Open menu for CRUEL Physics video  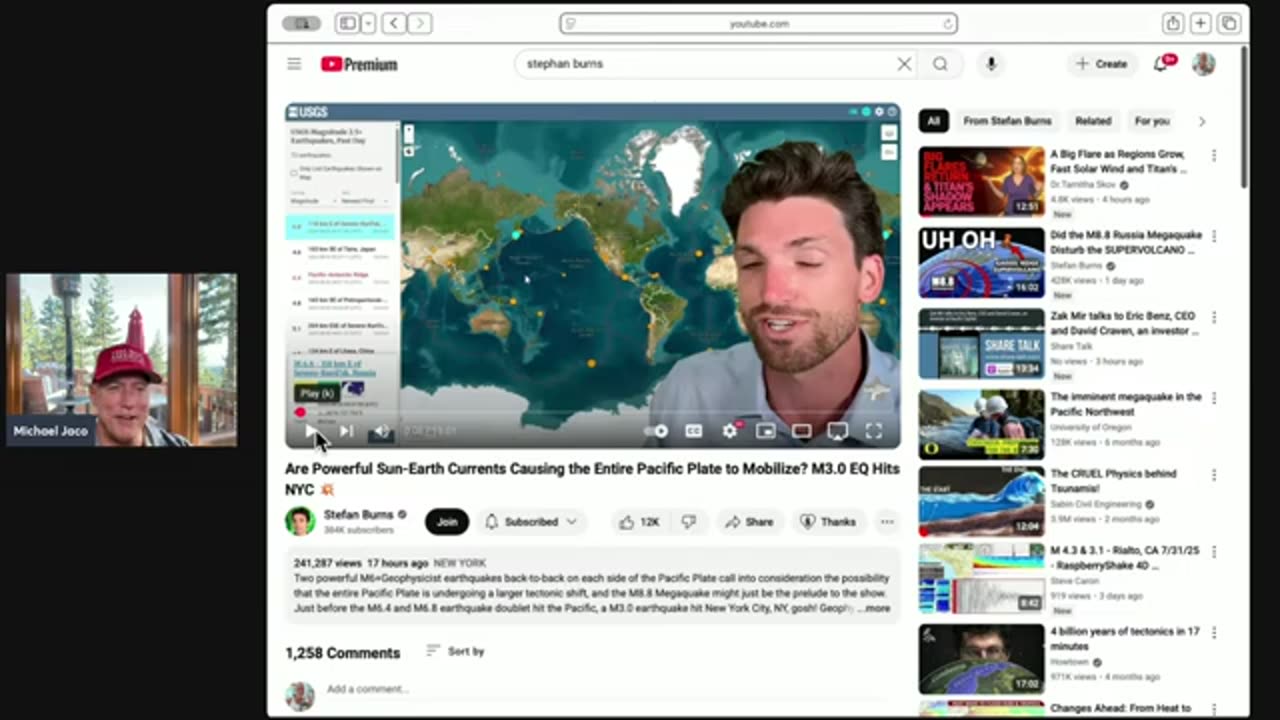click(x=1214, y=475)
